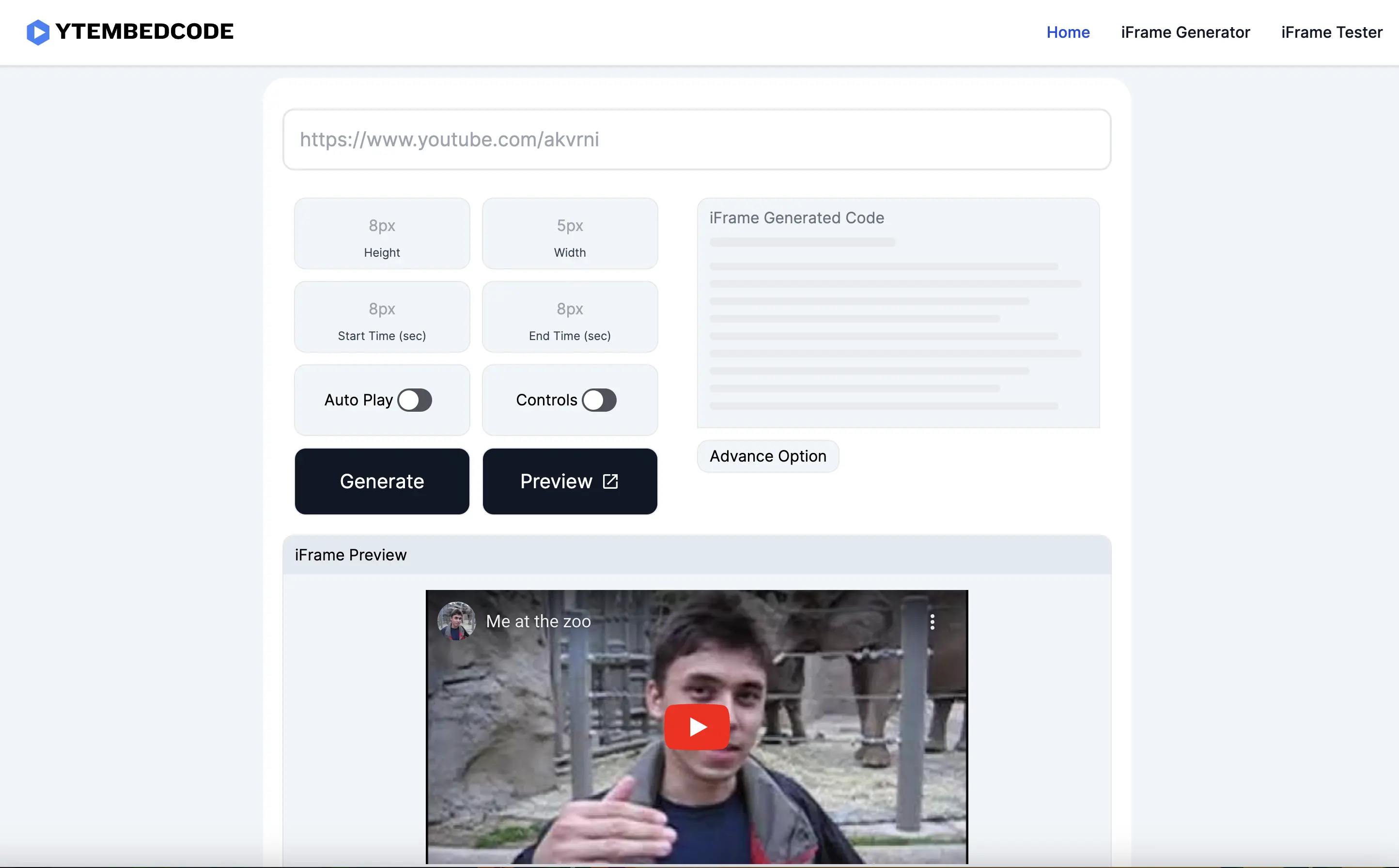Click the Width input box
1399x868 pixels.
(x=570, y=226)
